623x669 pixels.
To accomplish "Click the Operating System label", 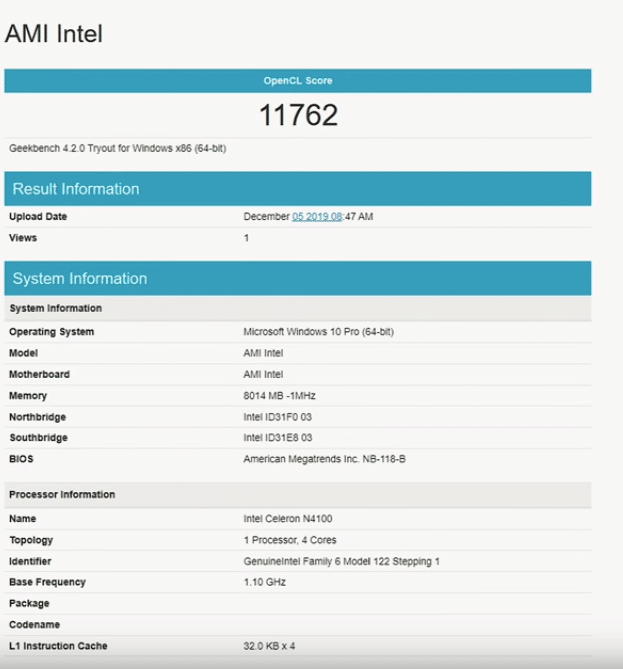I will click(x=52, y=332).
